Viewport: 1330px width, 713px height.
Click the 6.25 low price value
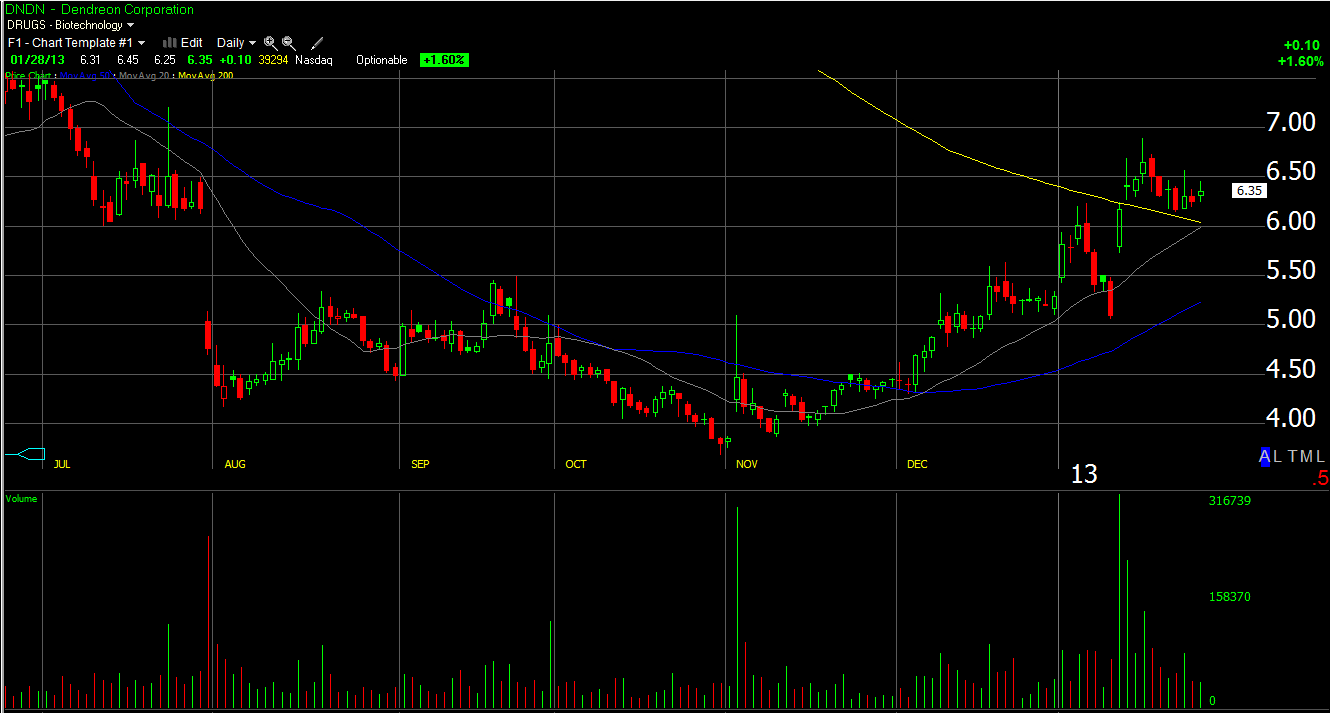tap(164, 60)
